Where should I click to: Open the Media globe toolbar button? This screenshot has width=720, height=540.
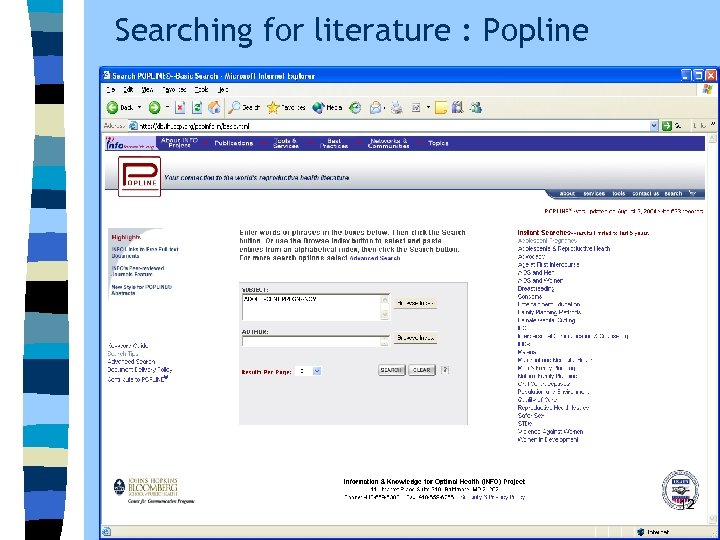[x=327, y=107]
